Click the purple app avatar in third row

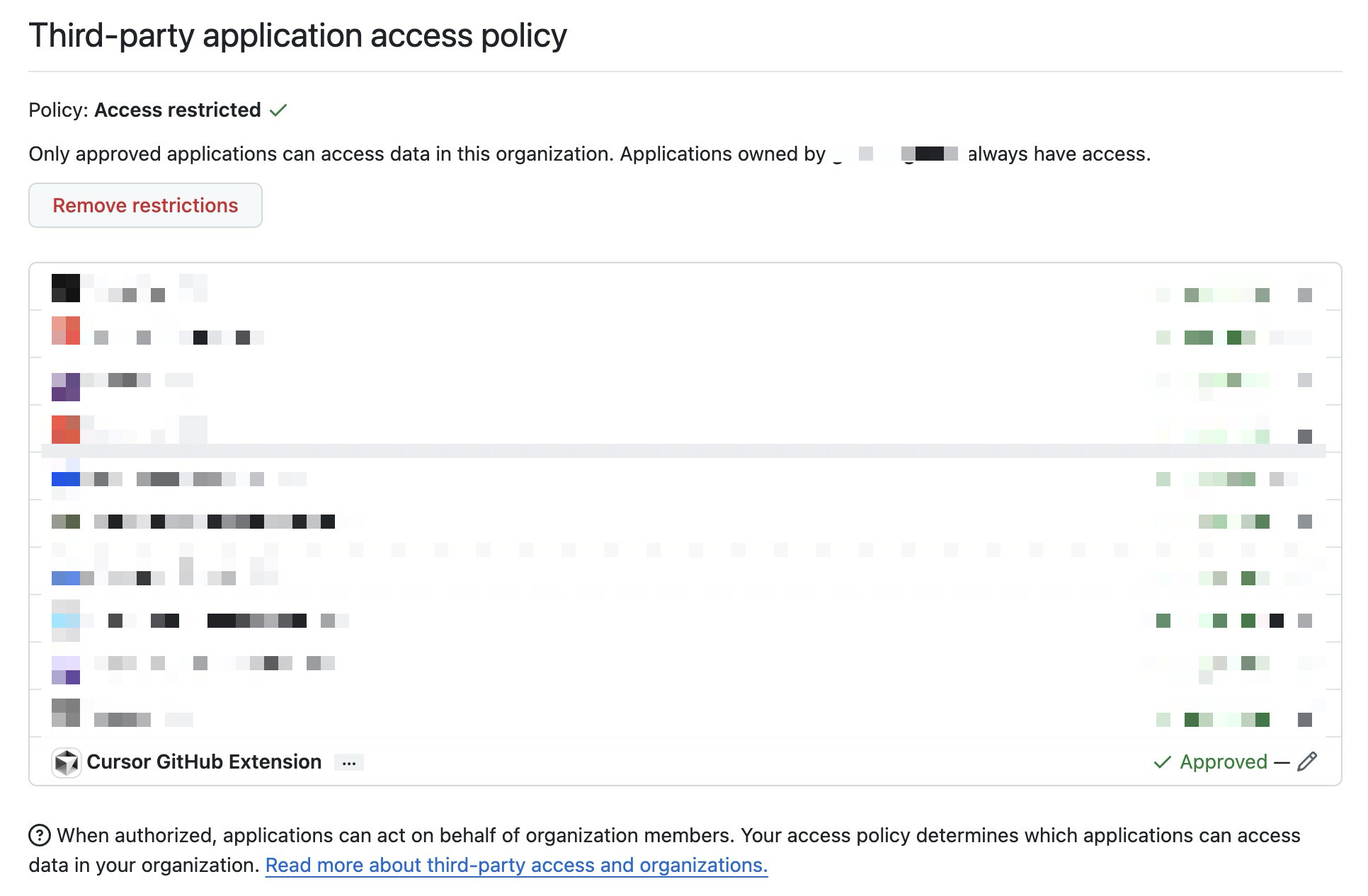pyautogui.click(x=66, y=387)
